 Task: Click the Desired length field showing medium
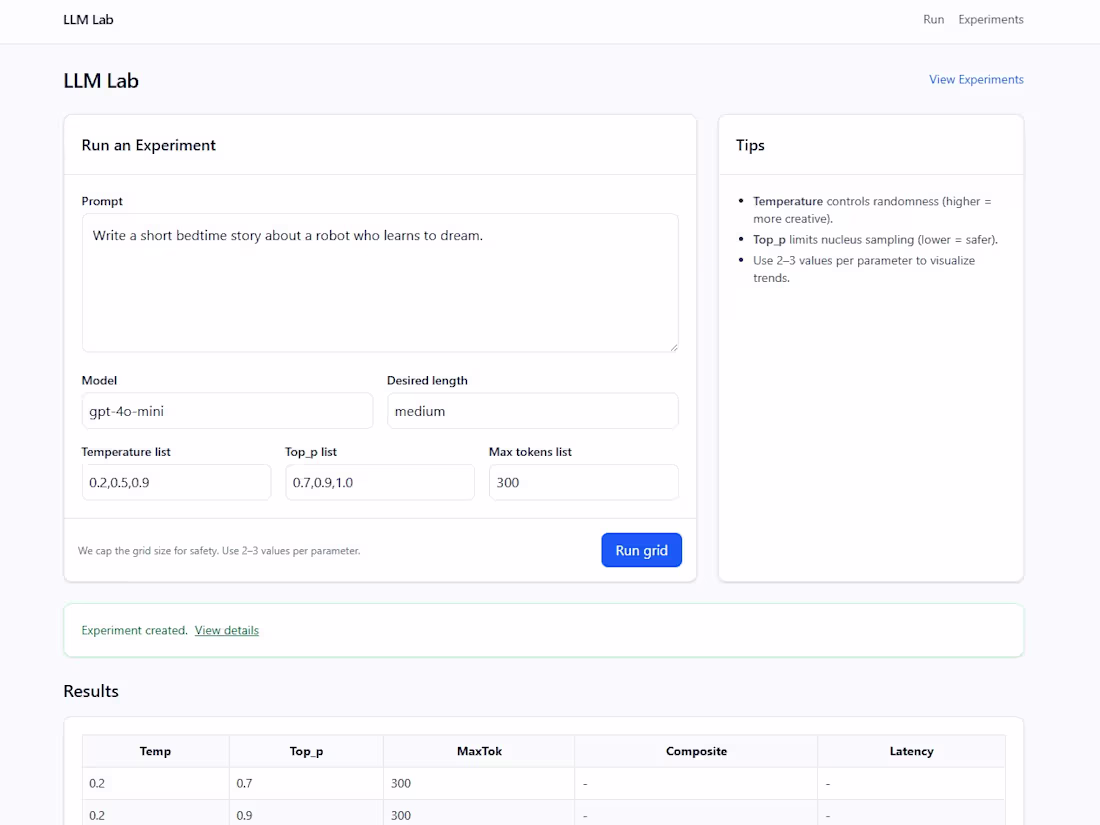click(x=532, y=410)
